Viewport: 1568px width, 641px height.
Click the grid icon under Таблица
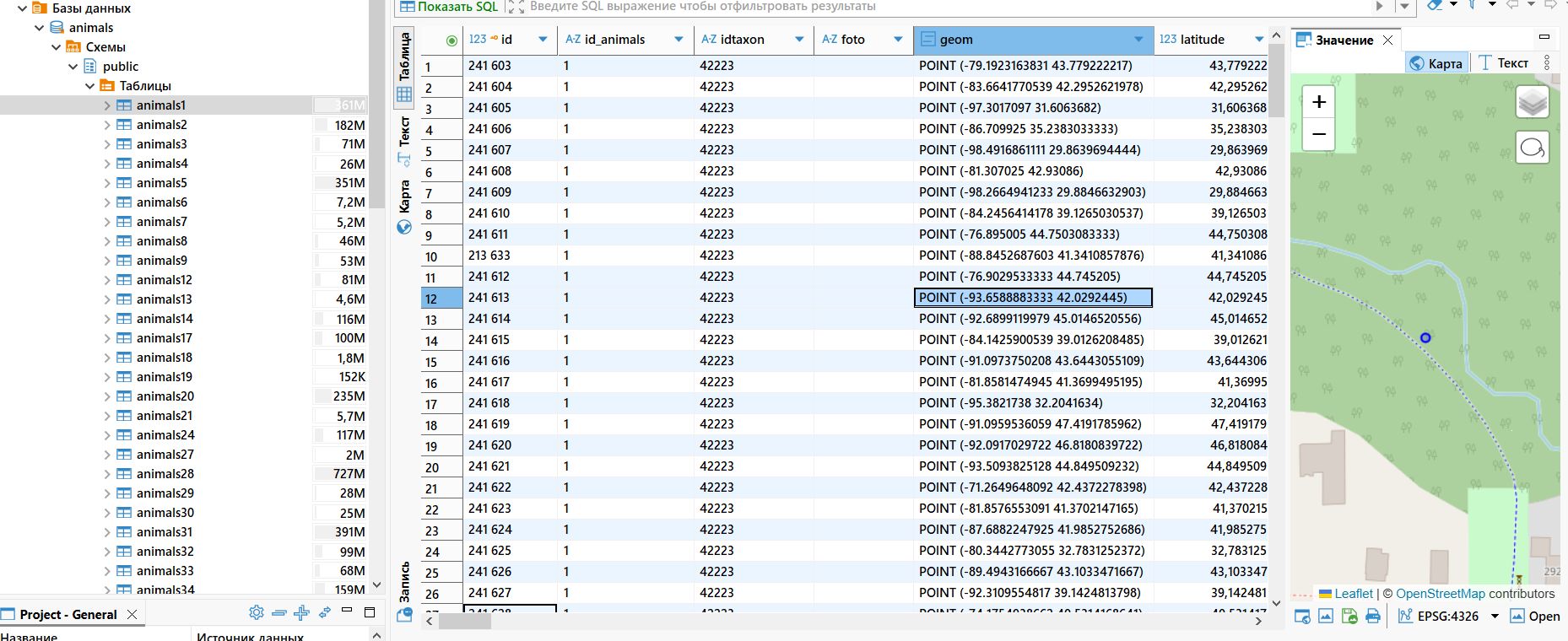[404, 94]
